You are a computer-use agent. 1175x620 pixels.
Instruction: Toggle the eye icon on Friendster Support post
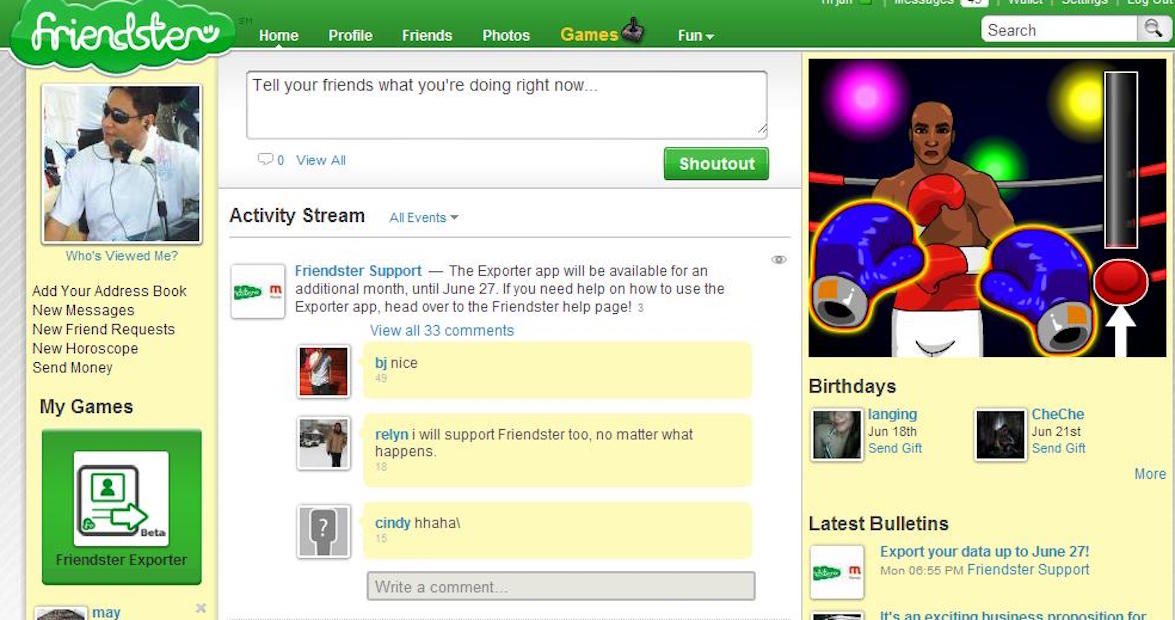click(779, 260)
